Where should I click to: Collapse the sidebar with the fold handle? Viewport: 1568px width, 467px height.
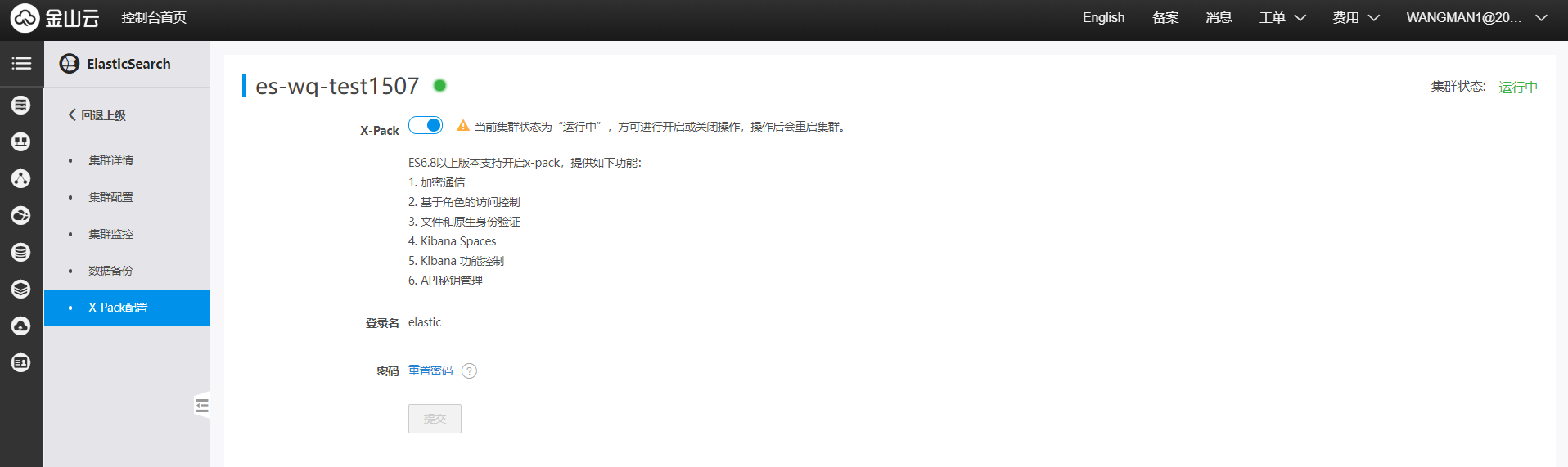(x=202, y=406)
